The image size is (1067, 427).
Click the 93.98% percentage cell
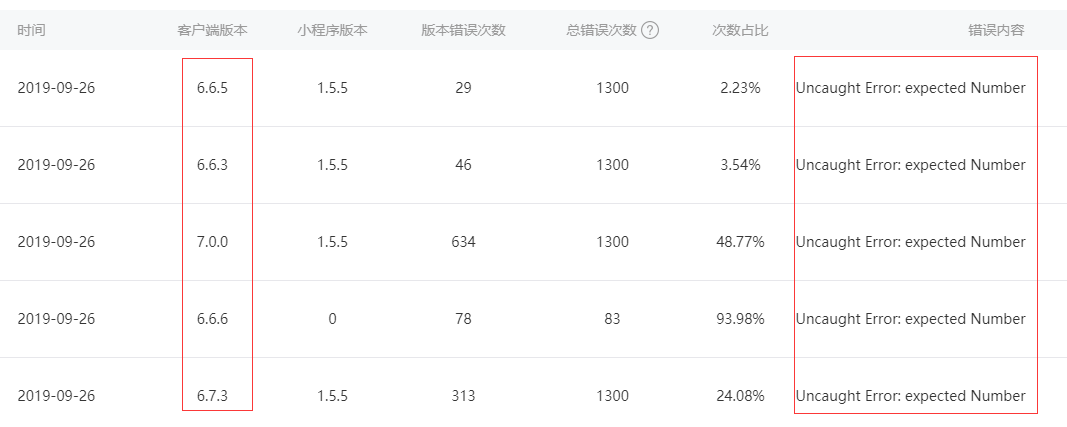pyautogui.click(x=740, y=319)
